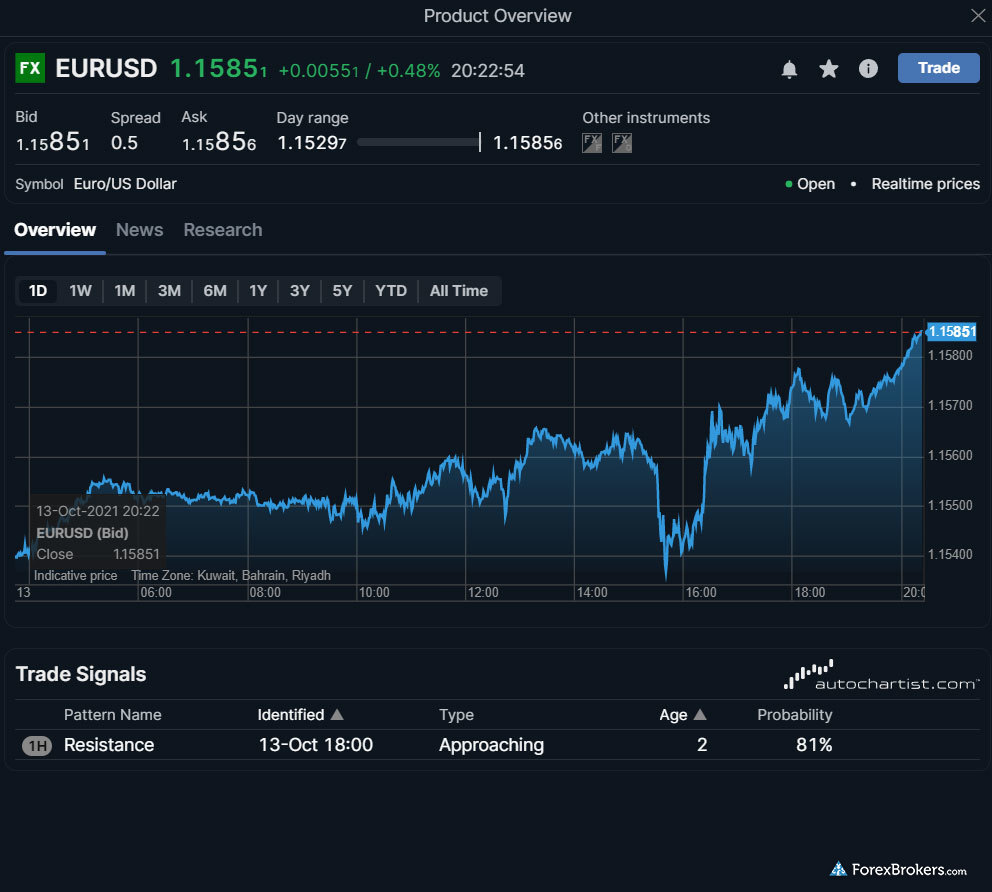This screenshot has width=992, height=892.
Task: Click the Day range slider bar
Action: (x=419, y=143)
